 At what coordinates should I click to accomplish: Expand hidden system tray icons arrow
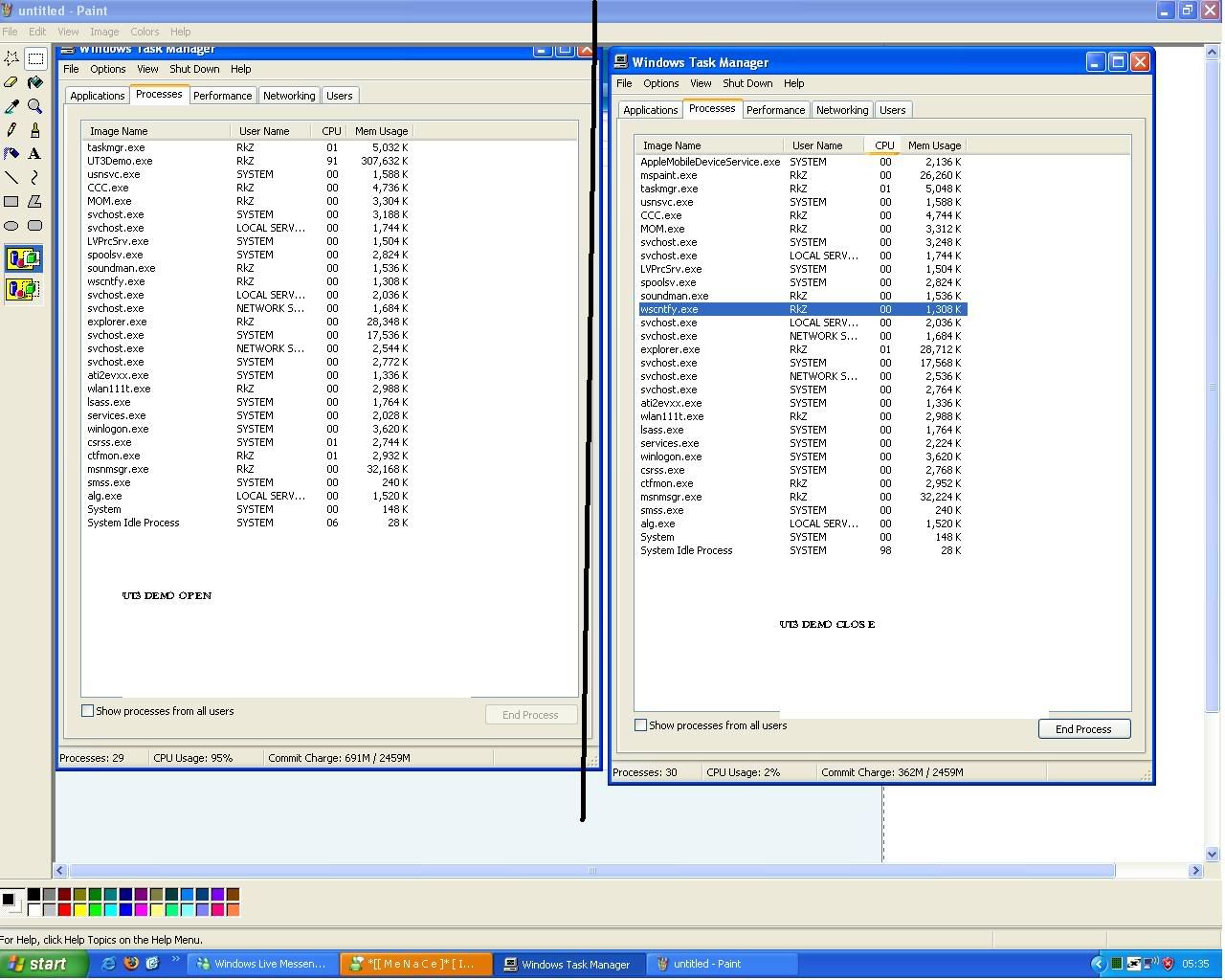tap(1098, 964)
